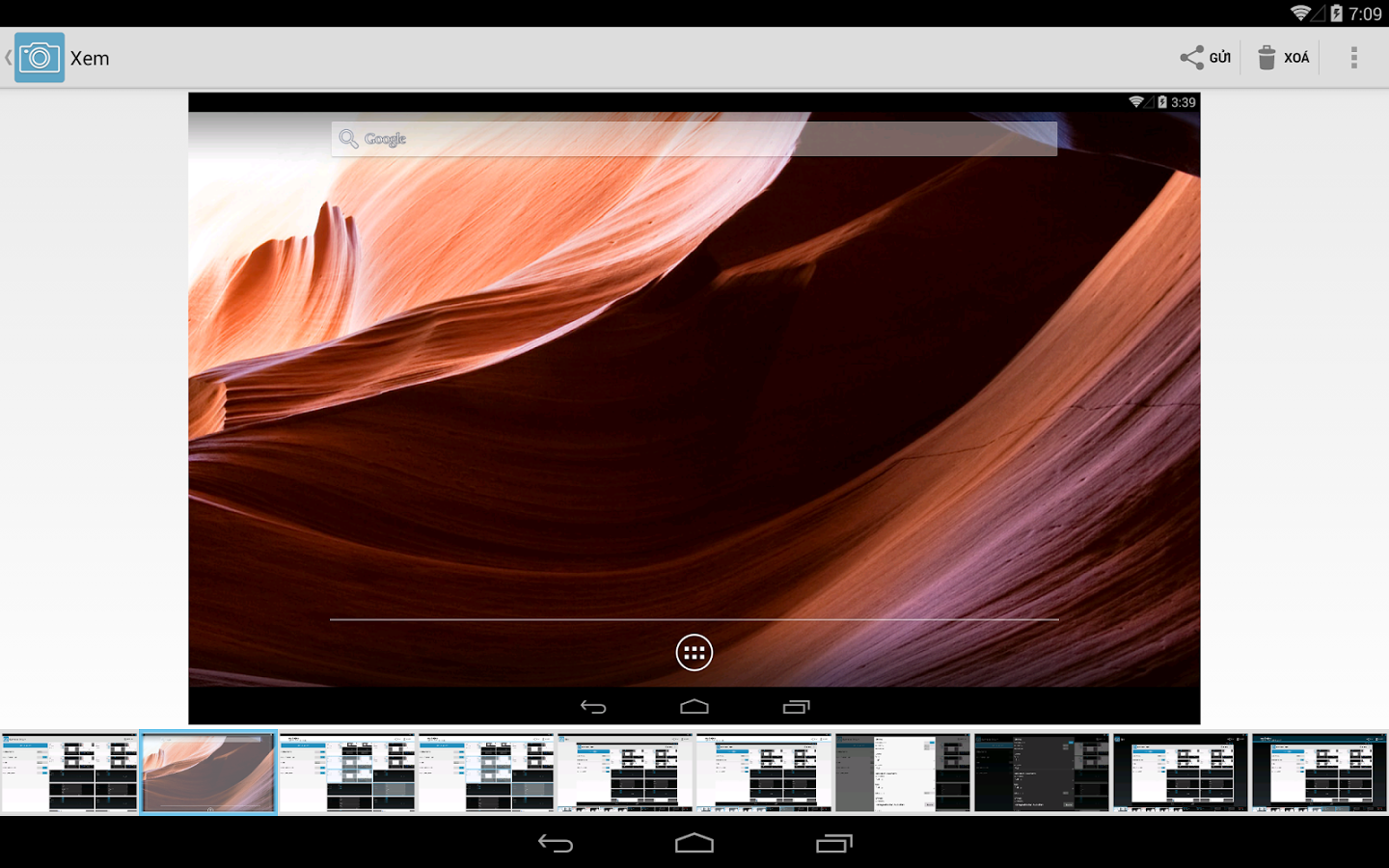Tap the large canyon wallpaper preview image
1389x868 pixels.
pos(694,408)
